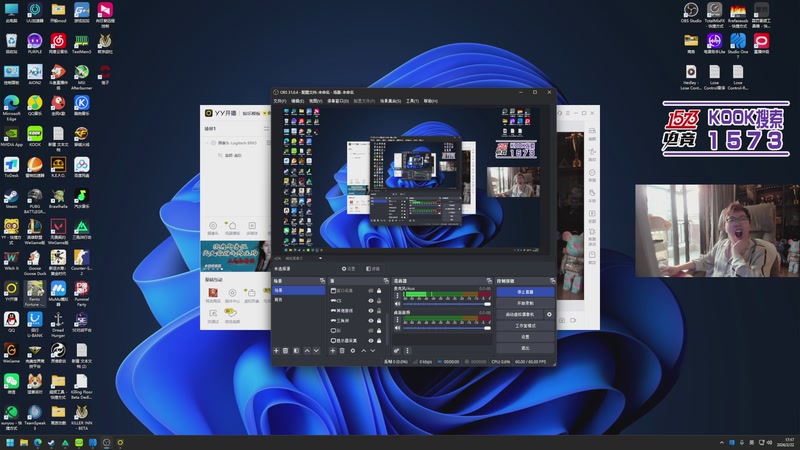Image resolution: width=800 pixels, height=450 pixels.
Task: Open the 编辑(E) menu in OBS
Action: tap(297, 101)
